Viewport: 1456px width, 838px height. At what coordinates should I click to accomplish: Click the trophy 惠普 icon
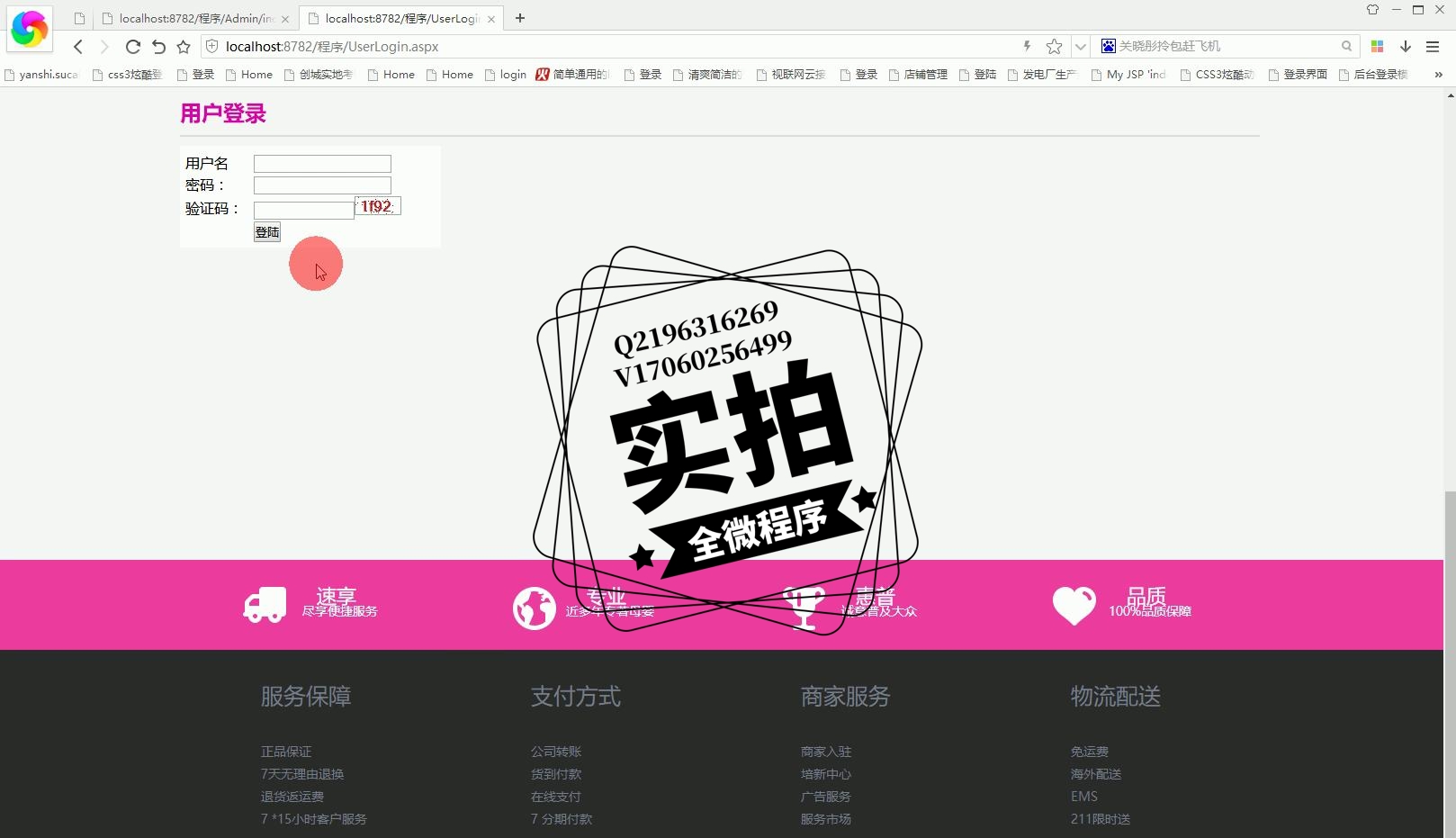pyautogui.click(x=804, y=608)
